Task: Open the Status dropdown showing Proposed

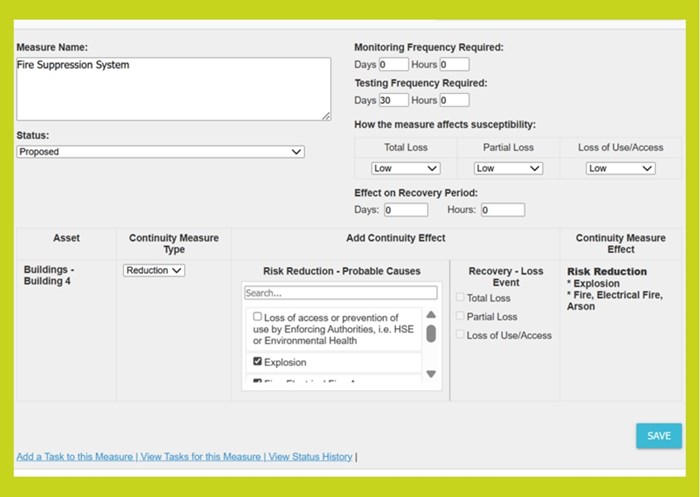Action: coord(161,152)
